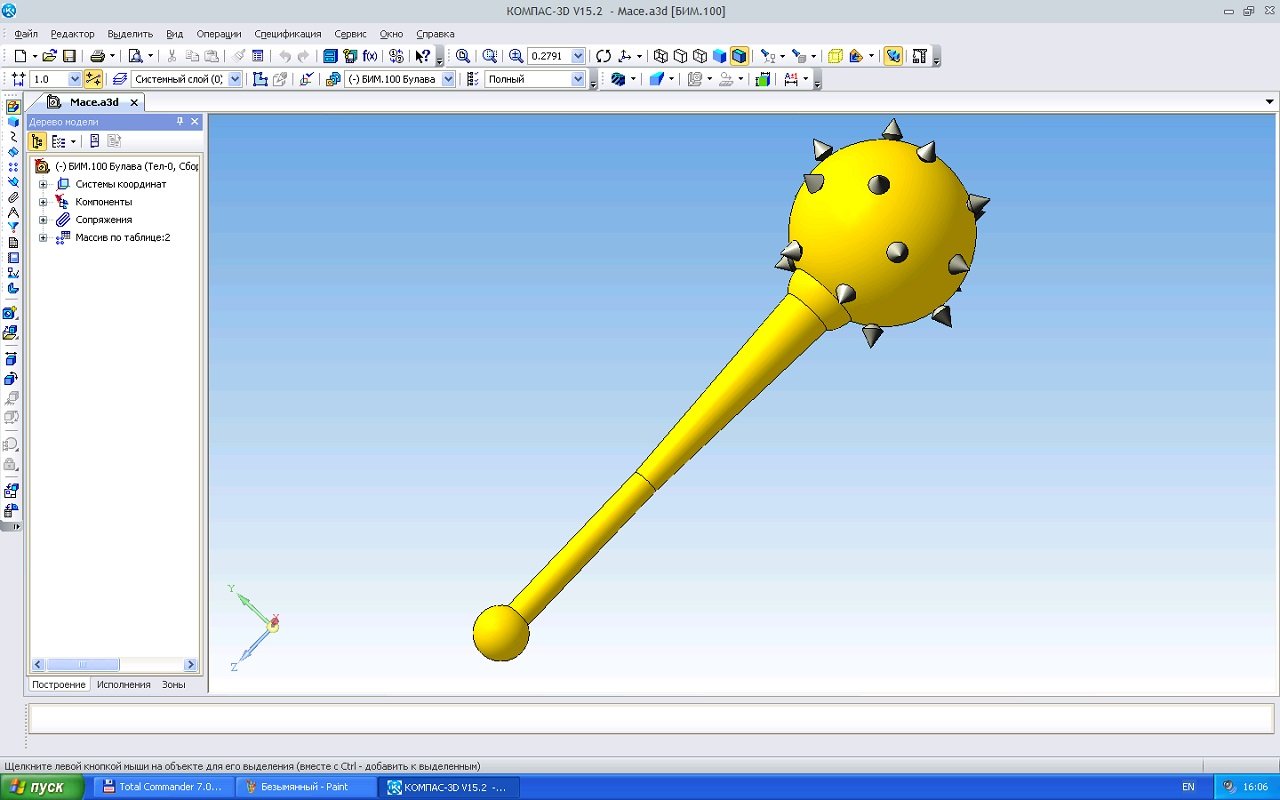Image resolution: width=1280 pixels, height=800 pixels.
Task: Switch to Total Commander in the taskbar
Action: (163, 787)
